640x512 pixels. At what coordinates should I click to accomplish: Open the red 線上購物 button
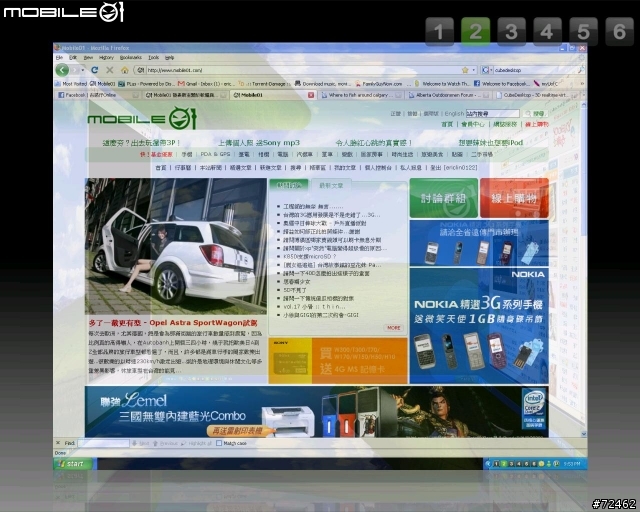(514, 198)
